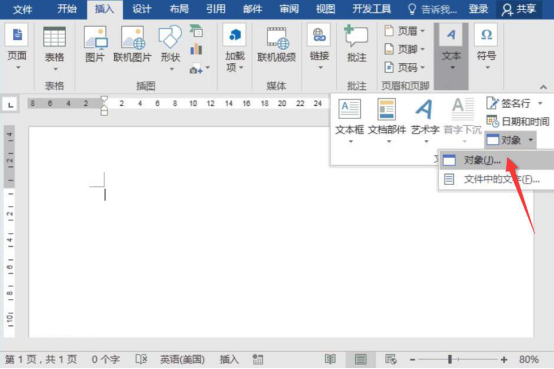Click the proofing spell-check book icon
Screen dimensions: 554x369
tap(141, 359)
